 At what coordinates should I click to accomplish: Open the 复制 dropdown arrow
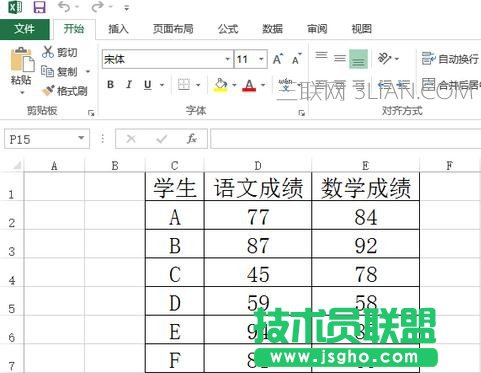[x=88, y=71]
